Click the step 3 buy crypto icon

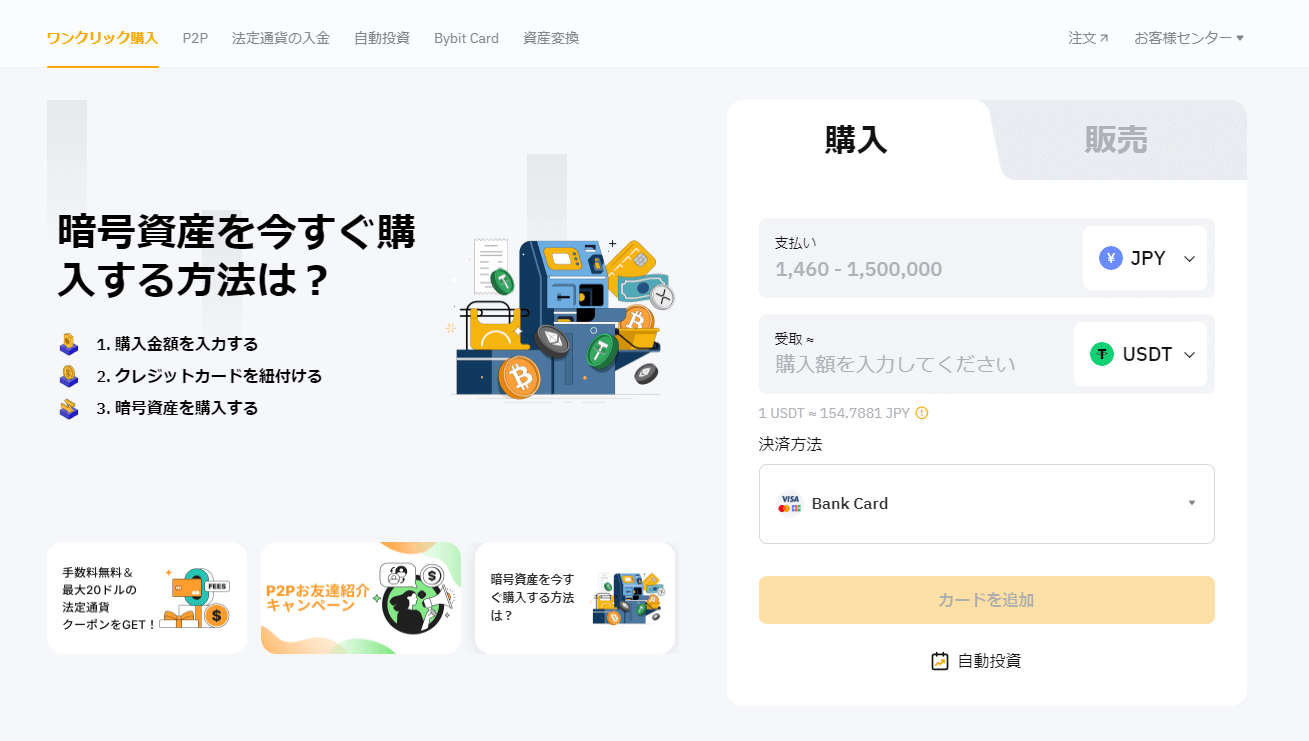click(68, 409)
